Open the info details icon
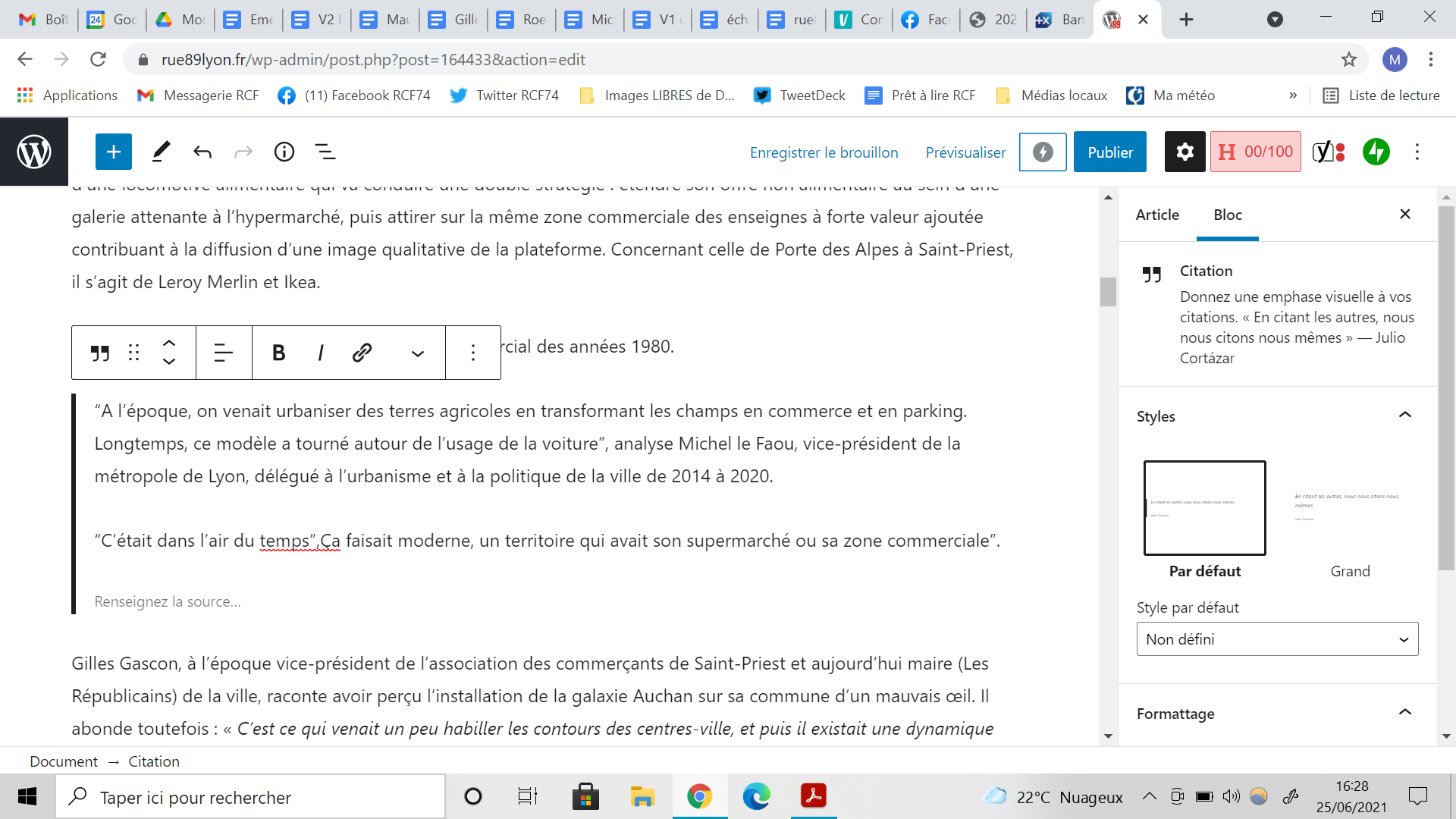This screenshot has width=1456, height=819. tap(284, 152)
